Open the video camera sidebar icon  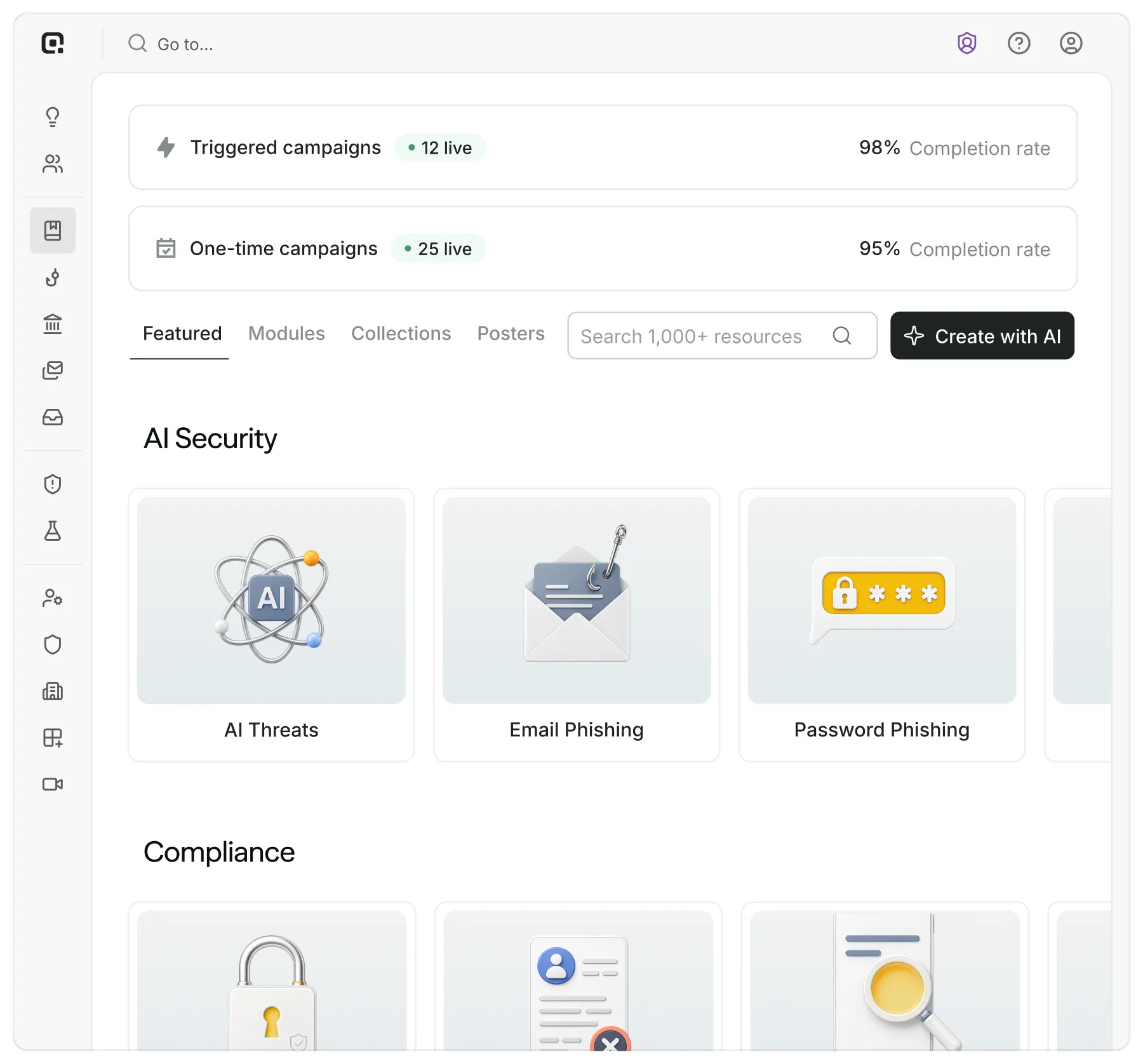(53, 785)
